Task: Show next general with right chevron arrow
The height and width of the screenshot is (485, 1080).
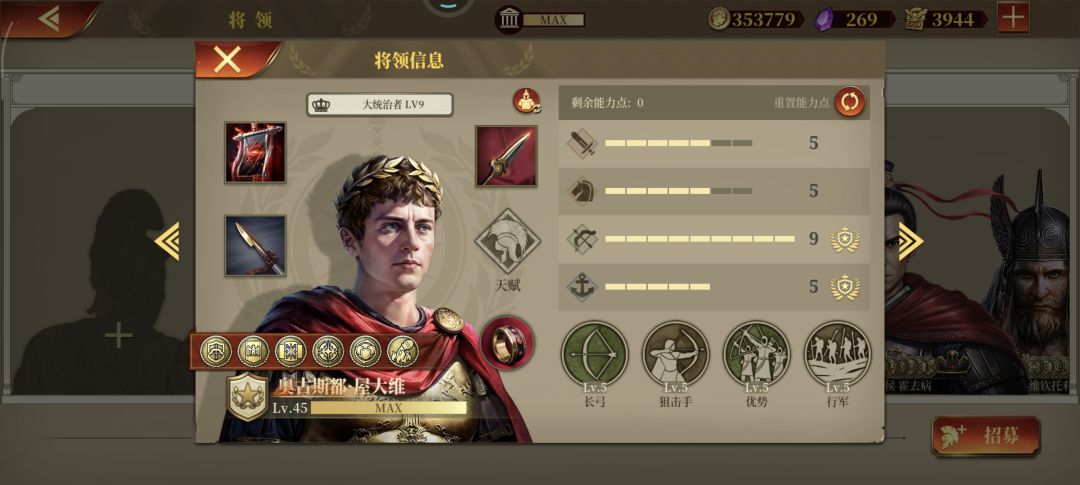Action: 911,241
